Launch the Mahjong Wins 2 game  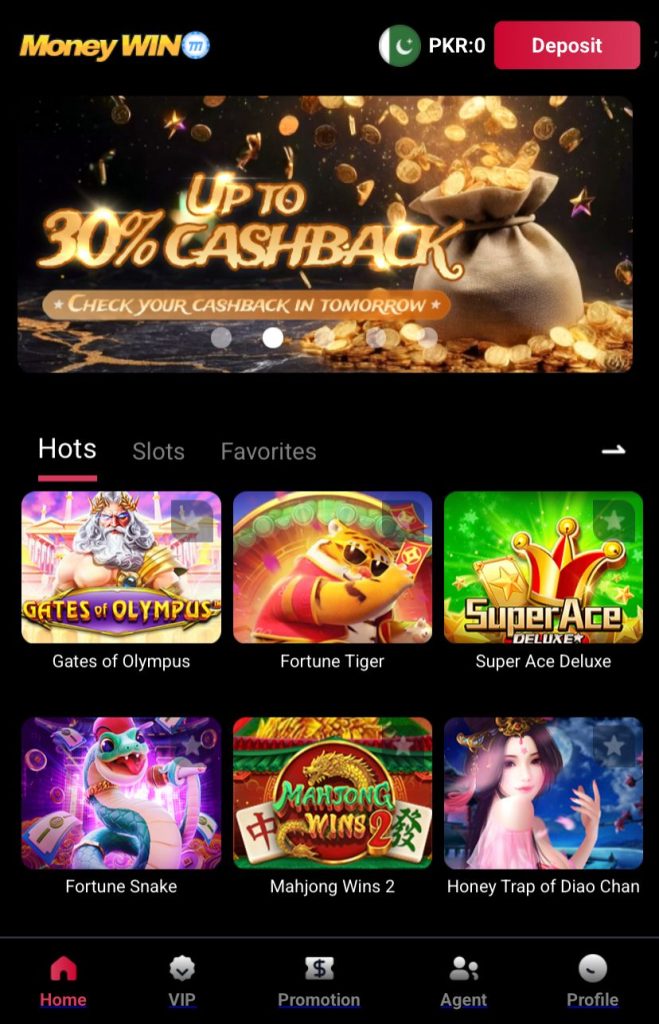(332, 793)
